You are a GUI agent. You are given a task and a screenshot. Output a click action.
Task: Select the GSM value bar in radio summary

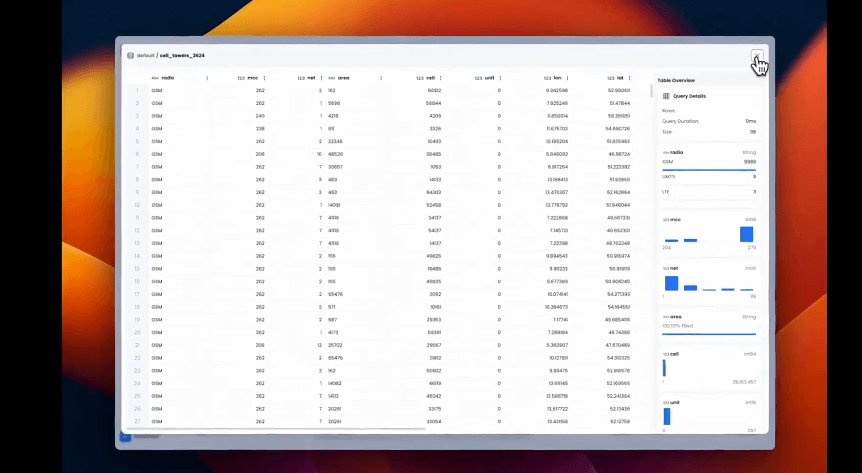point(709,169)
